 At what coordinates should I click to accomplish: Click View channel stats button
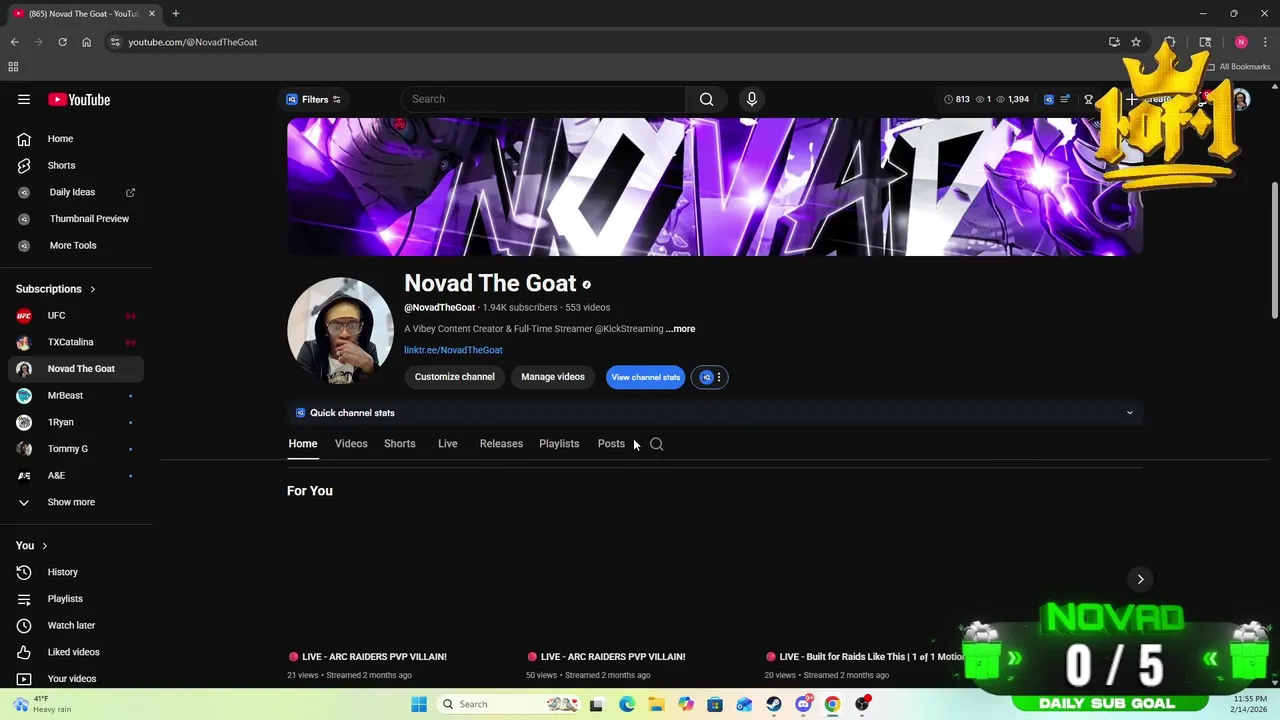645,377
